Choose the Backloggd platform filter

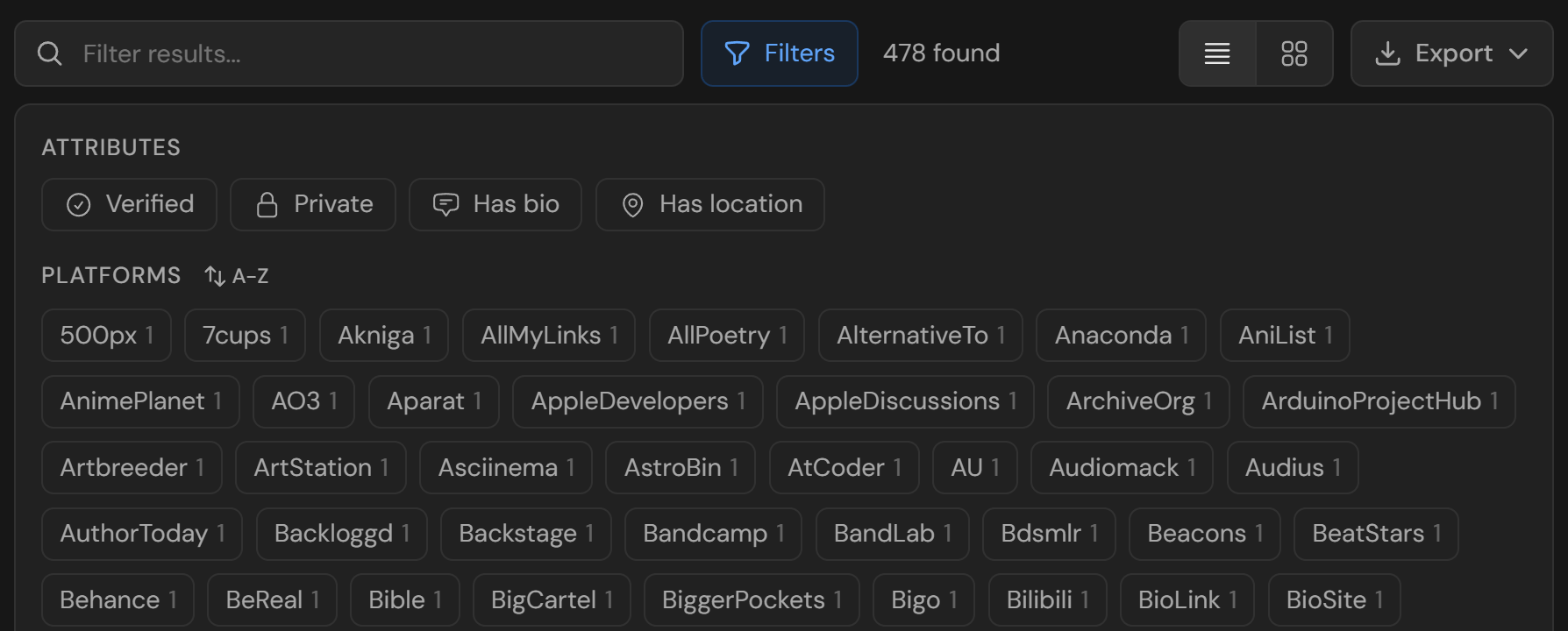point(342,534)
